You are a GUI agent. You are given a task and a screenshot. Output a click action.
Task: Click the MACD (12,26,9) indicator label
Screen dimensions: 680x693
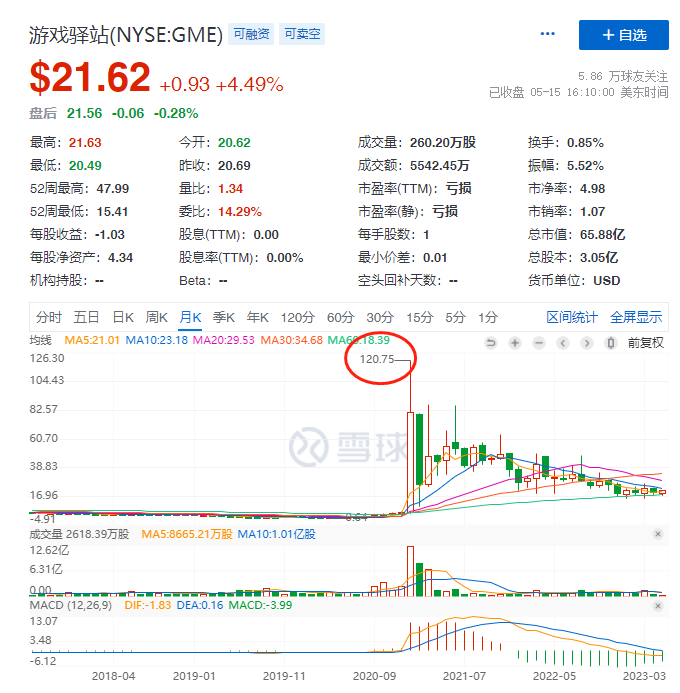71,605
